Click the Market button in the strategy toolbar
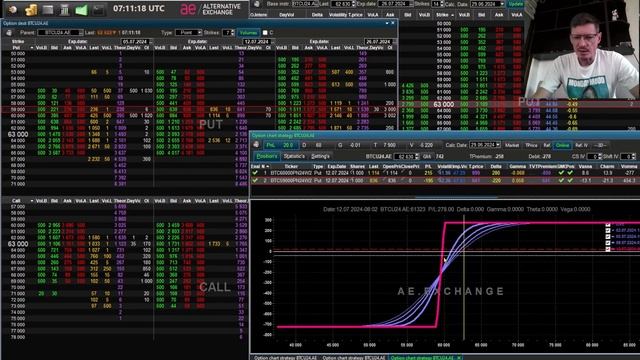The image size is (640, 360). coord(511,145)
